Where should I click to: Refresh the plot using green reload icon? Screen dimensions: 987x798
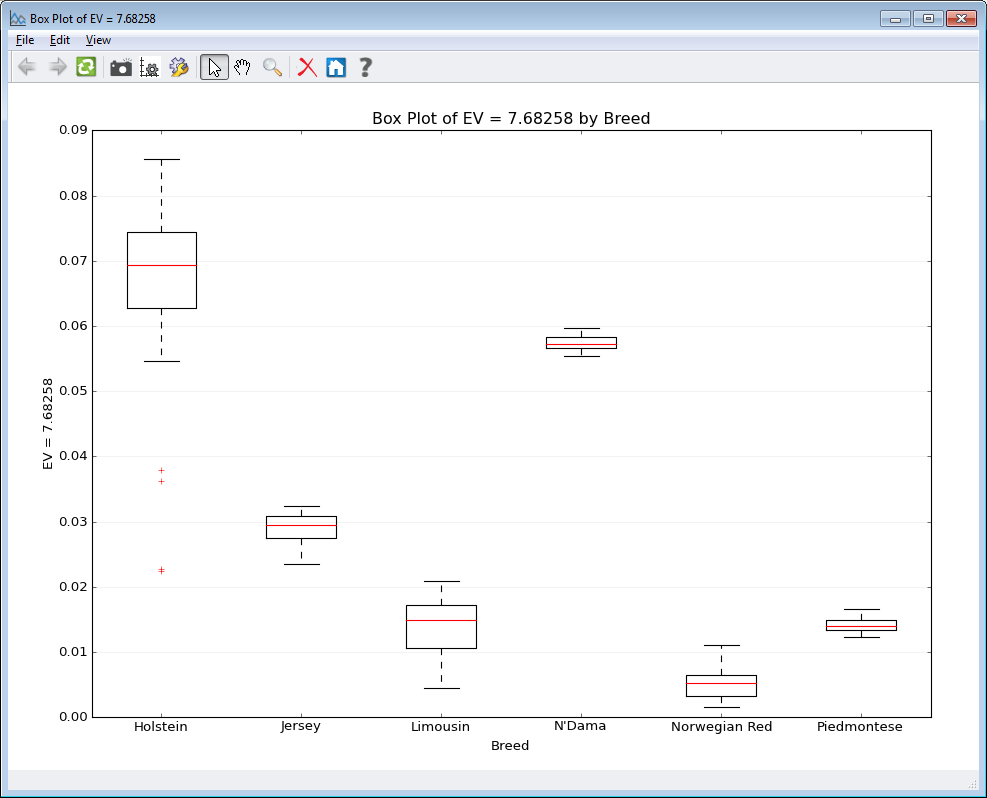(85, 67)
